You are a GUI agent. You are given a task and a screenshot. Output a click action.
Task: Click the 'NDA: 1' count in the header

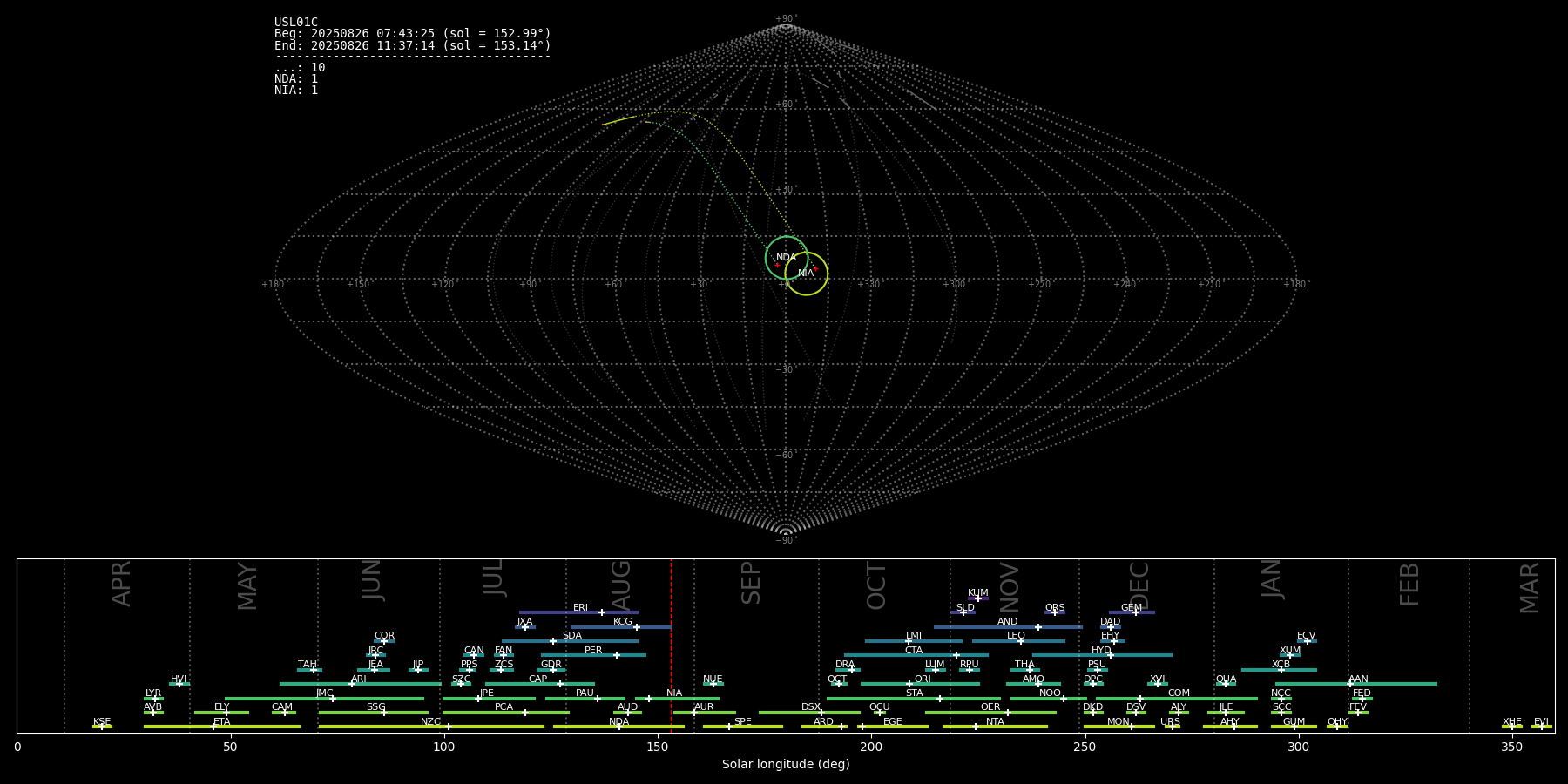tap(296, 79)
